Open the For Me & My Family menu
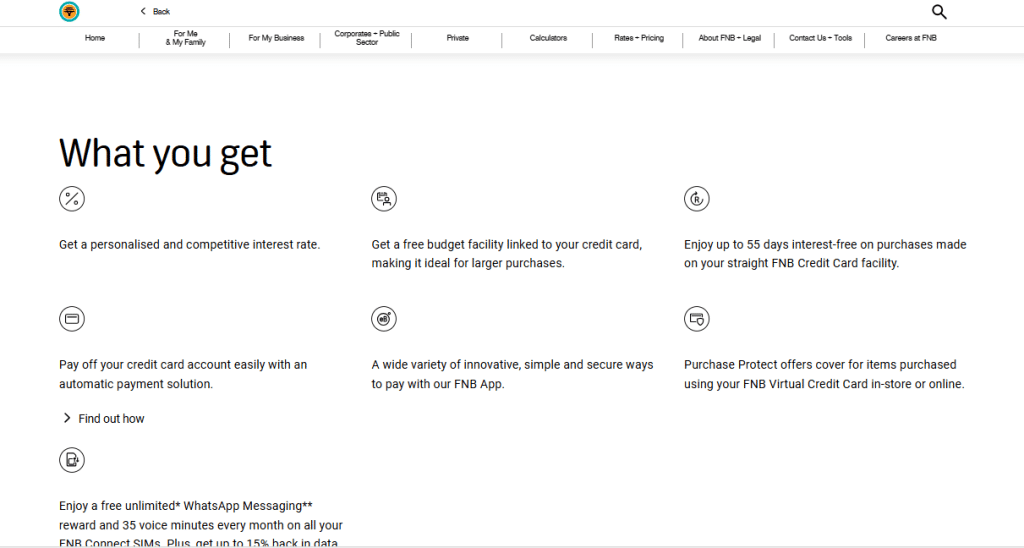This screenshot has width=1024, height=548. pos(185,38)
